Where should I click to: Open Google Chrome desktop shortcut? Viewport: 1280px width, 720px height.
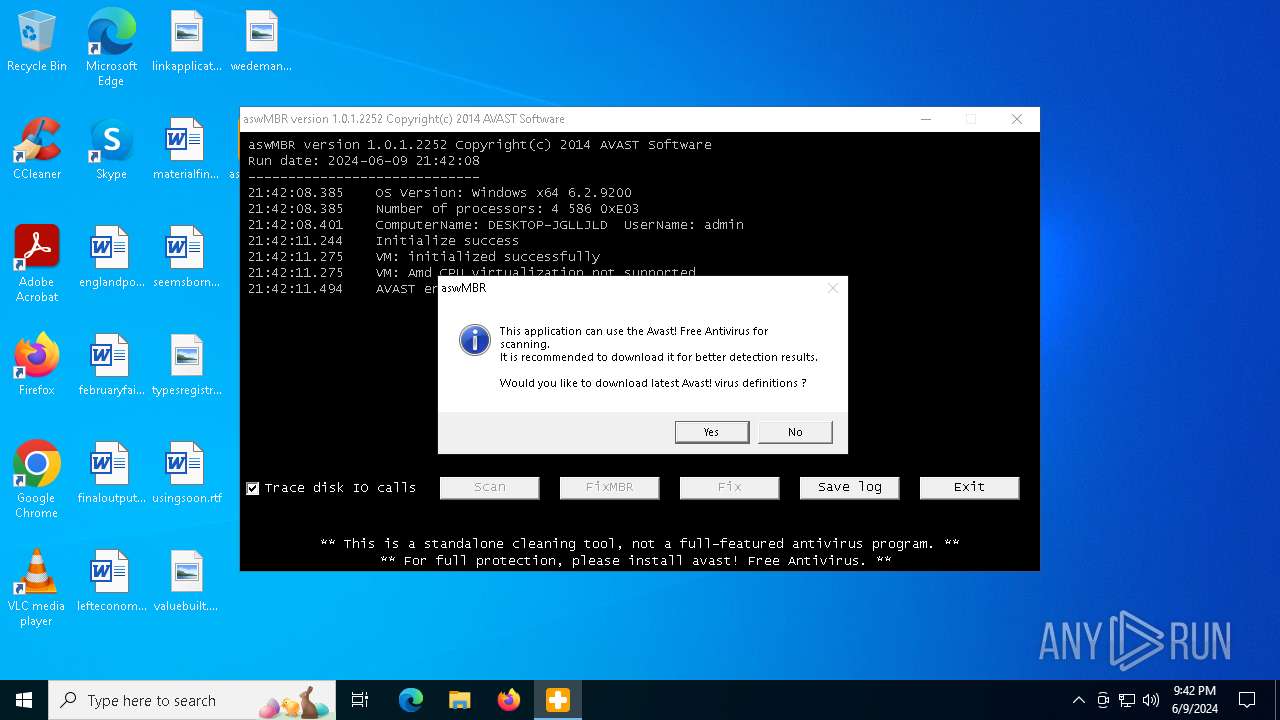tap(37, 480)
